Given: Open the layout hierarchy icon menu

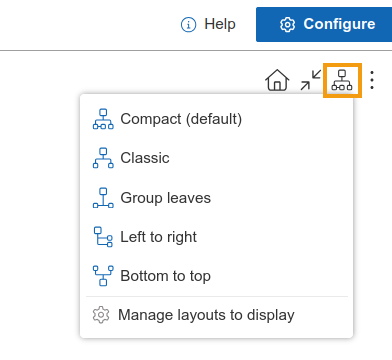Looking at the screenshot, I should [342, 80].
